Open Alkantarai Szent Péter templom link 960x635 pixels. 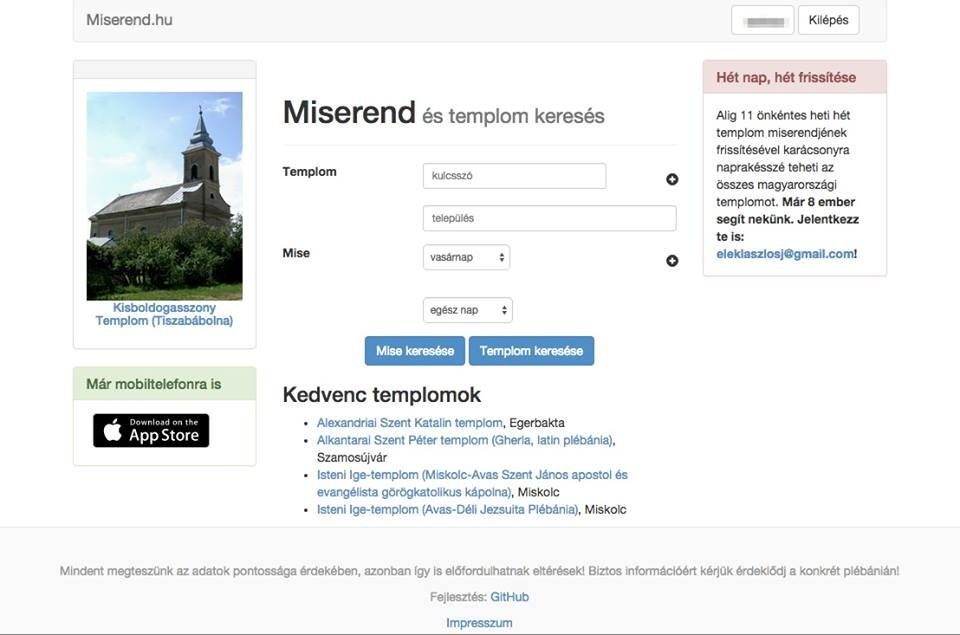click(x=465, y=440)
